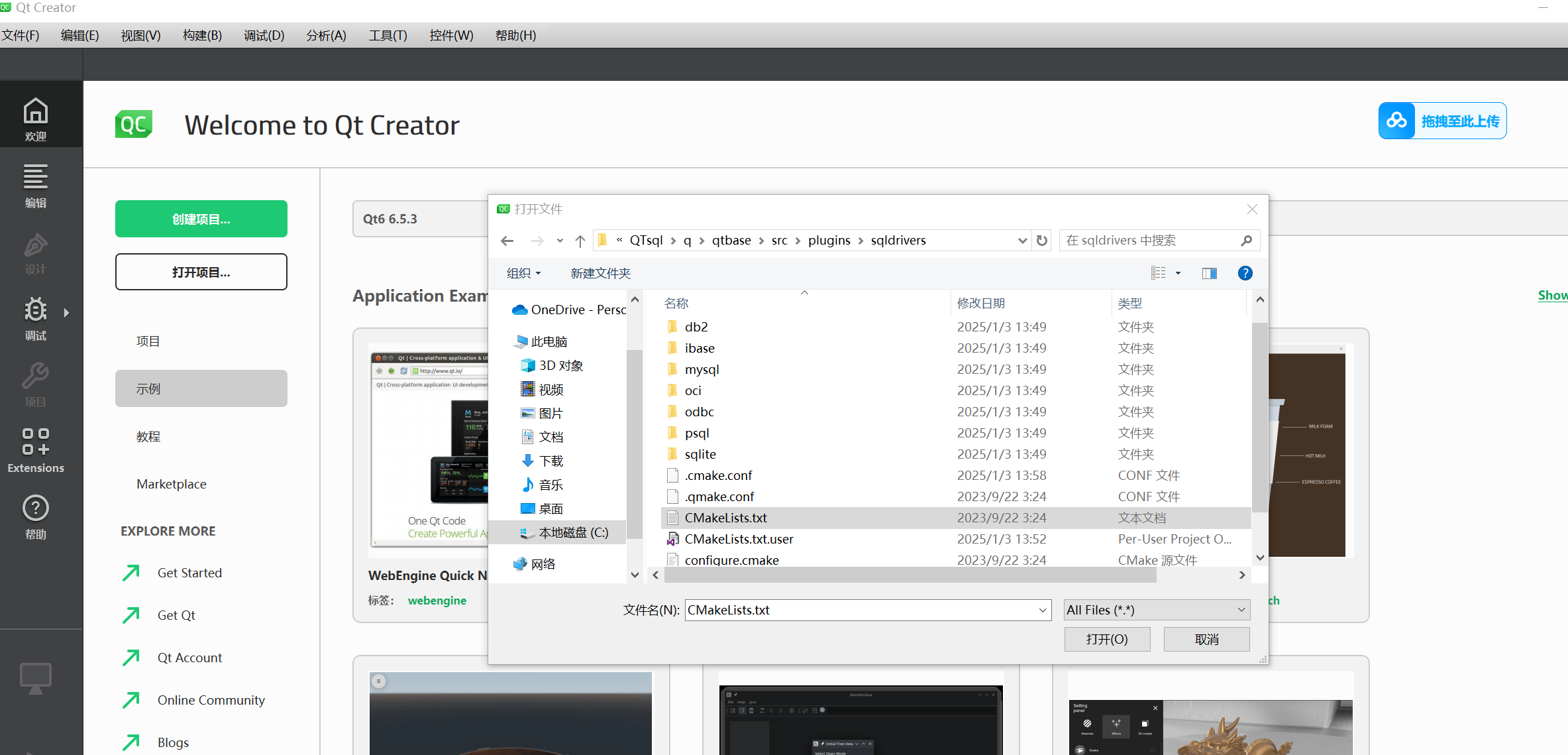Switch to Edit mode via the sidebar icon
Screen dimensions: 1568x755
pyautogui.click(x=35, y=184)
